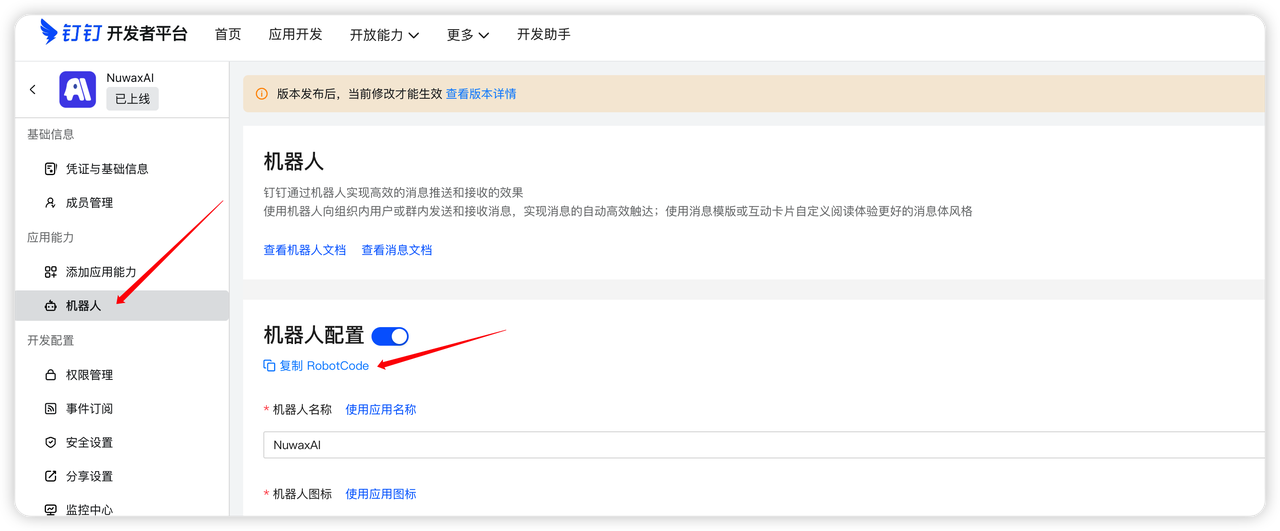This screenshot has width=1280, height=531.
Task: Click 使用应用名称 link
Action: 381,410
